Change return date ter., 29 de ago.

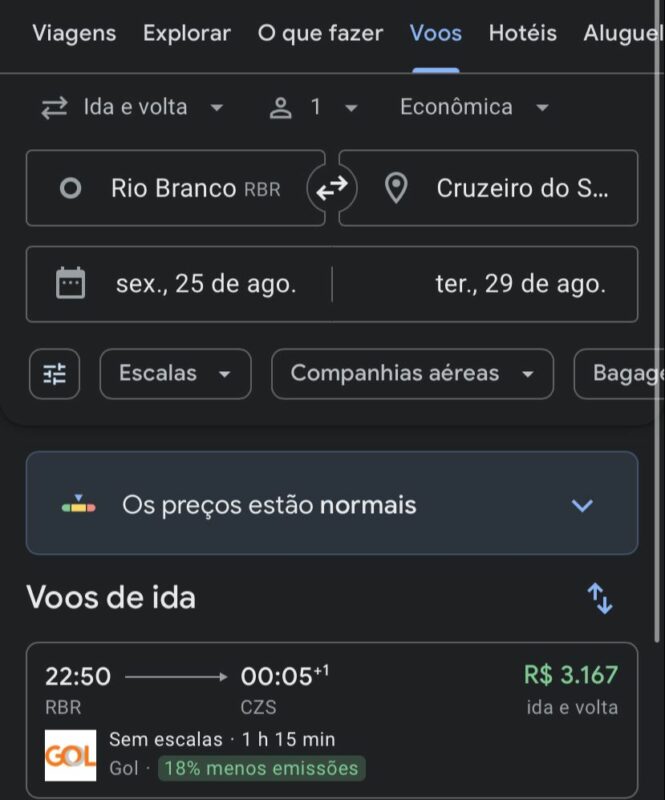pyautogui.click(x=485, y=284)
